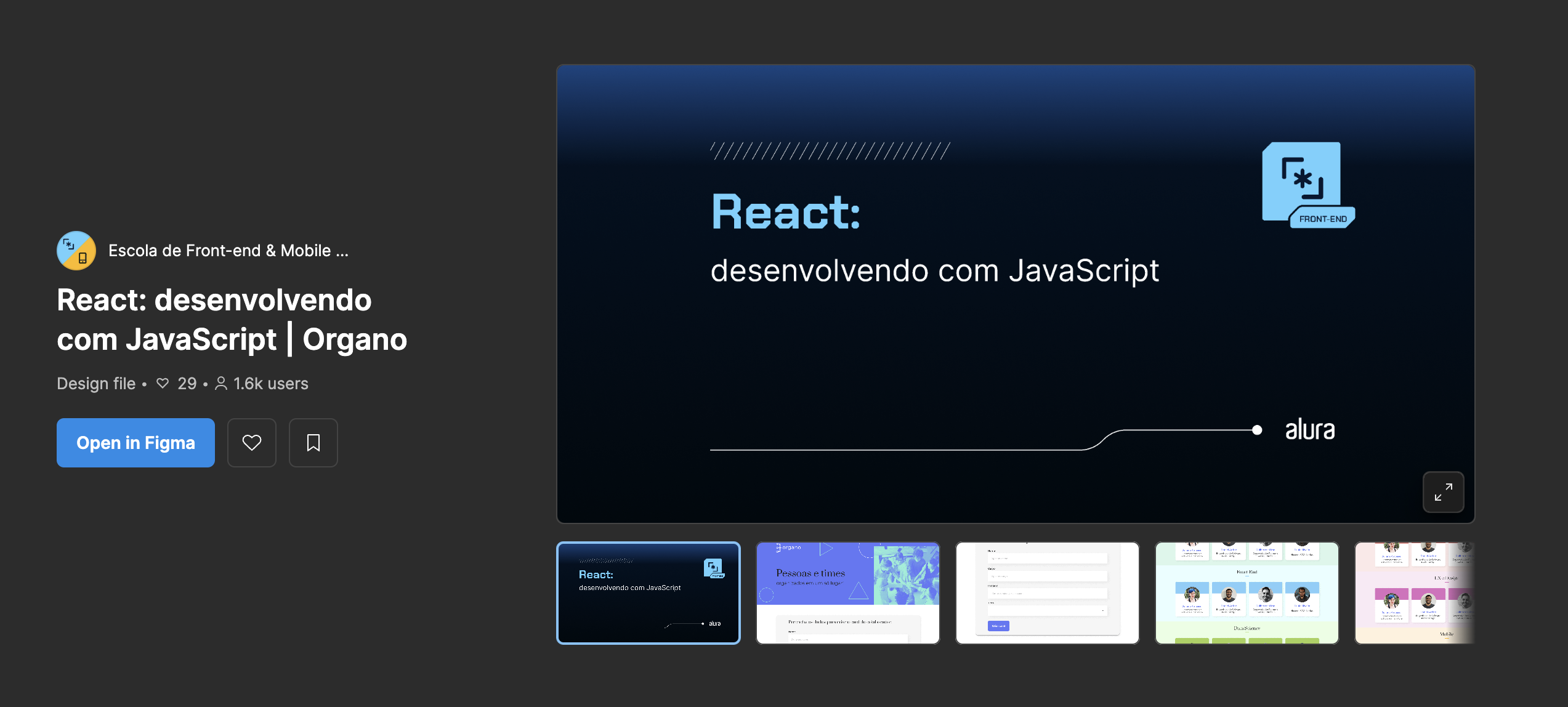Select the form page thumbnail
The width and height of the screenshot is (1568, 707).
pyautogui.click(x=1047, y=593)
